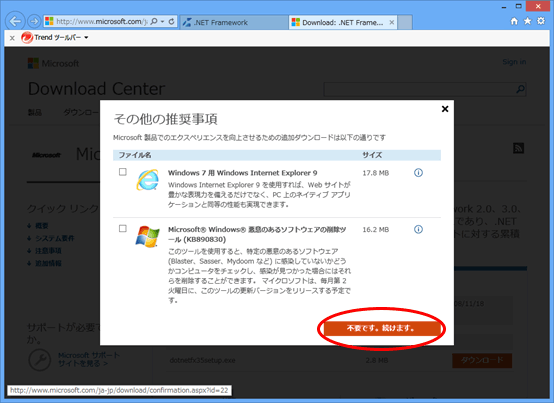Close the Trend toolbar with its X
Image resolution: width=554 pixels, height=403 pixels.
point(12,38)
